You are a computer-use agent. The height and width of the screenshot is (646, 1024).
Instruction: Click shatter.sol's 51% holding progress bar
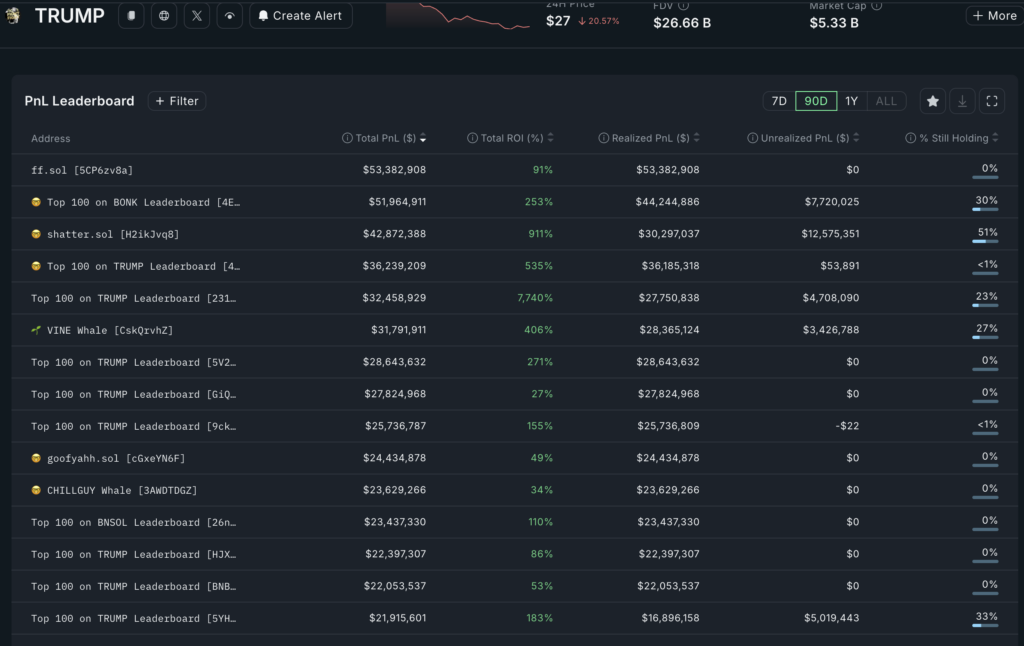click(x=985, y=239)
